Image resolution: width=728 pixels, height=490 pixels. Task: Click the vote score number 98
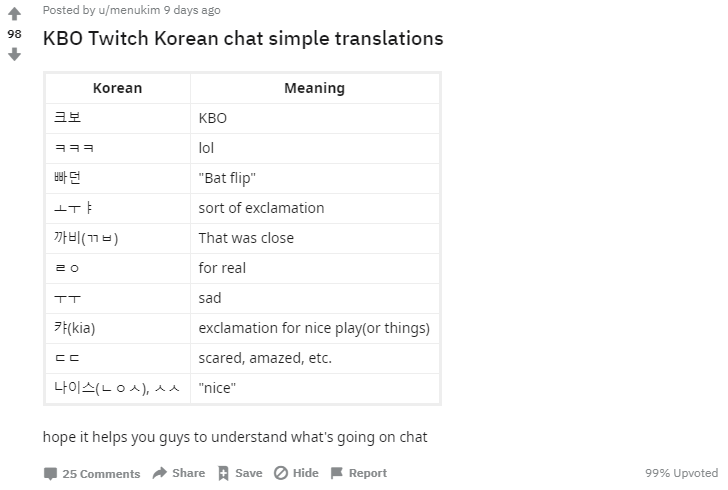[14, 34]
